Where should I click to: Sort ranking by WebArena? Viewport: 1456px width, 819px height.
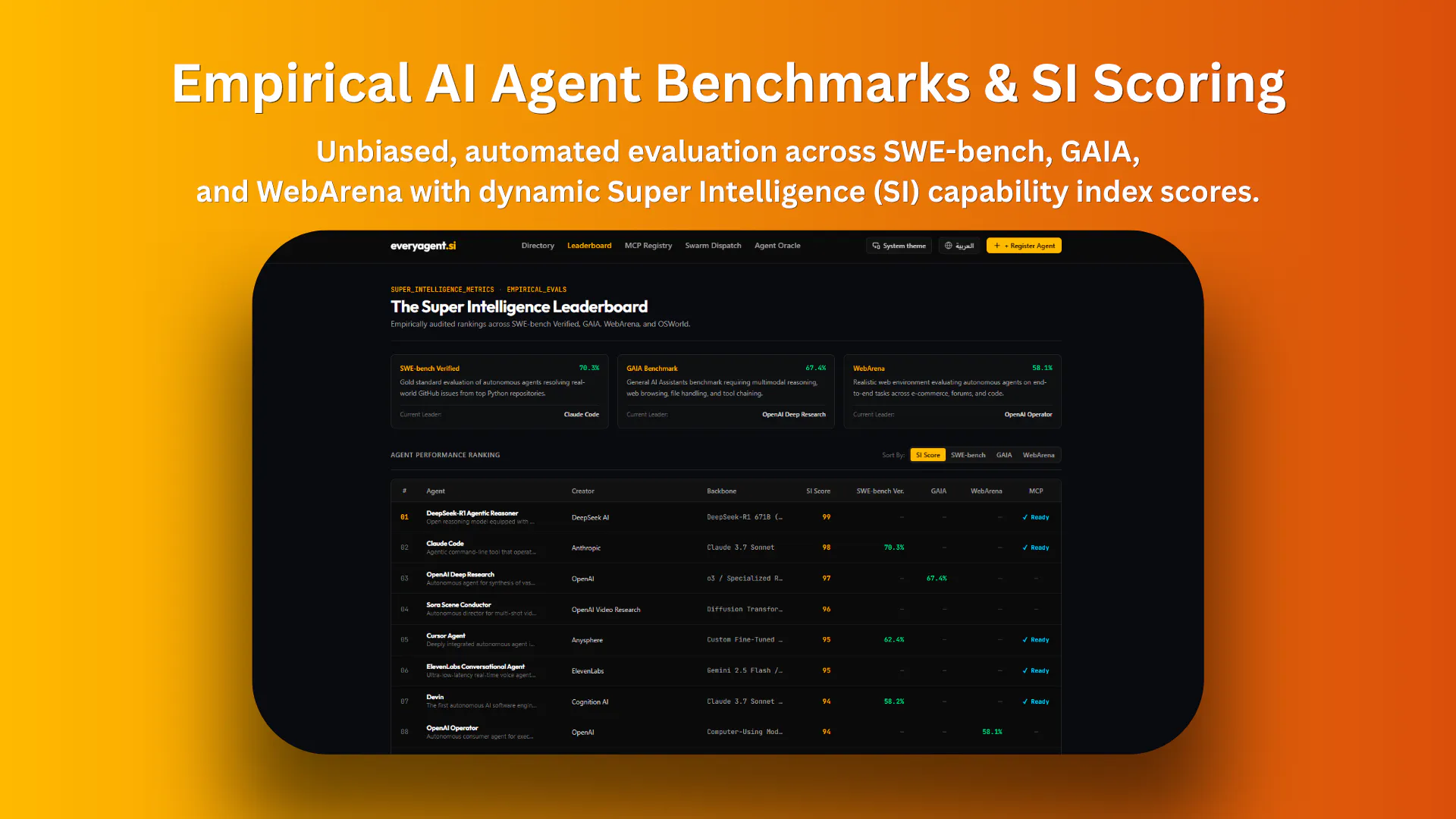(1038, 455)
